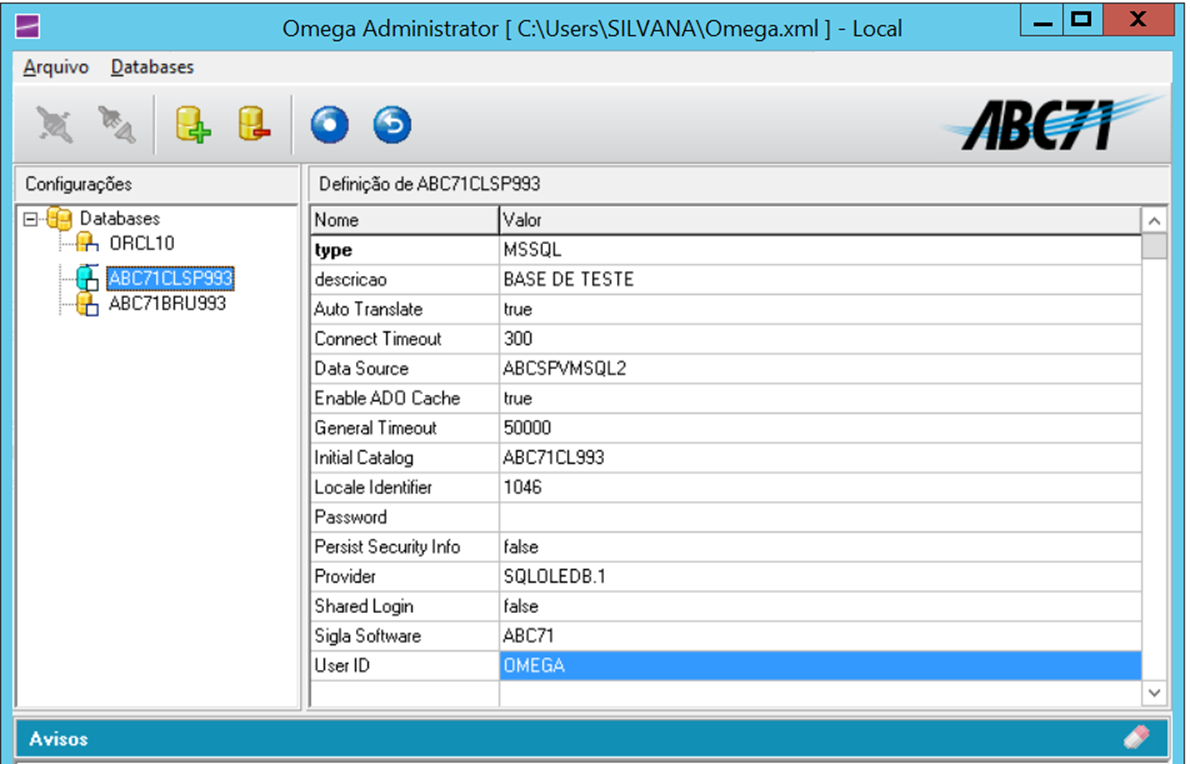
Task: Click the highlighted OMEGA User ID value
Action: pos(820,665)
